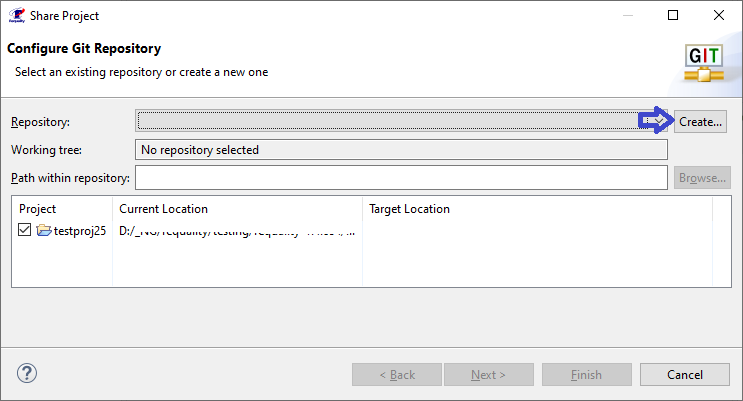This screenshot has height=401, width=743.
Task: Click the Next button
Action: point(489,375)
